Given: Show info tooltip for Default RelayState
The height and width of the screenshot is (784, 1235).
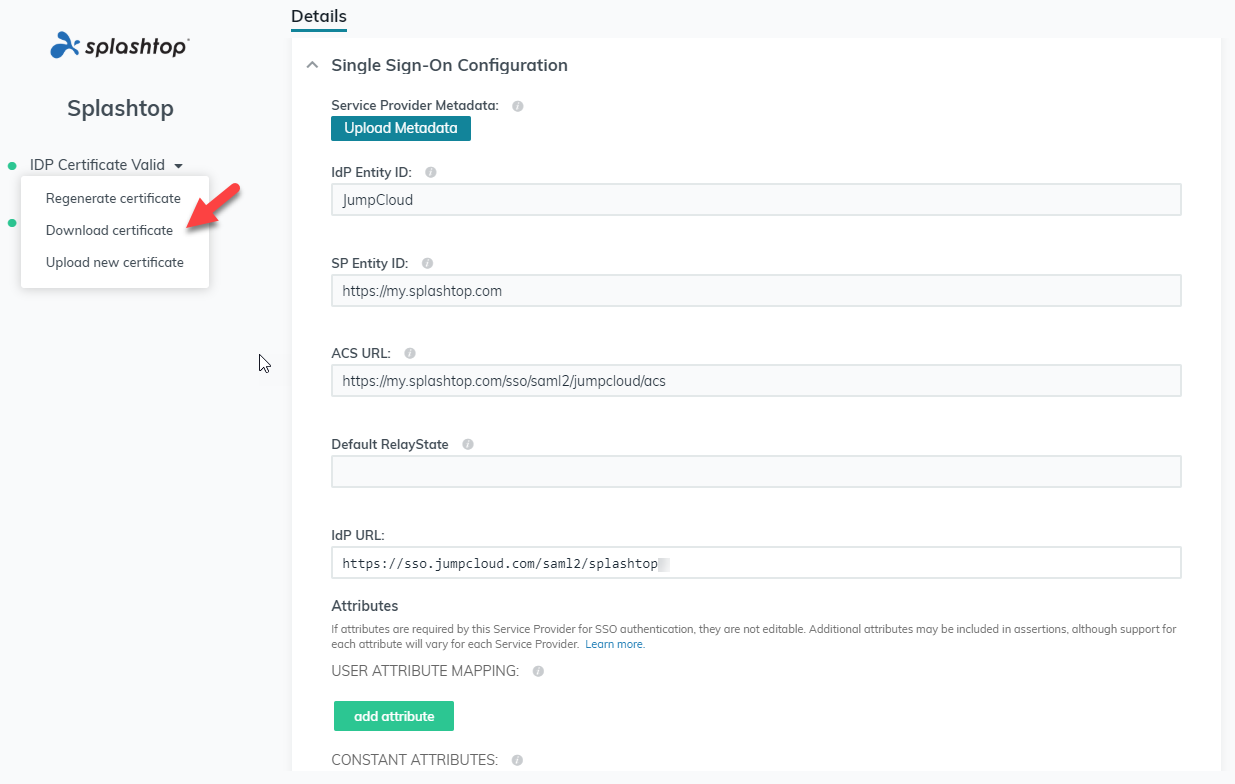Looking at the screenshot, I should pos(468,444).
